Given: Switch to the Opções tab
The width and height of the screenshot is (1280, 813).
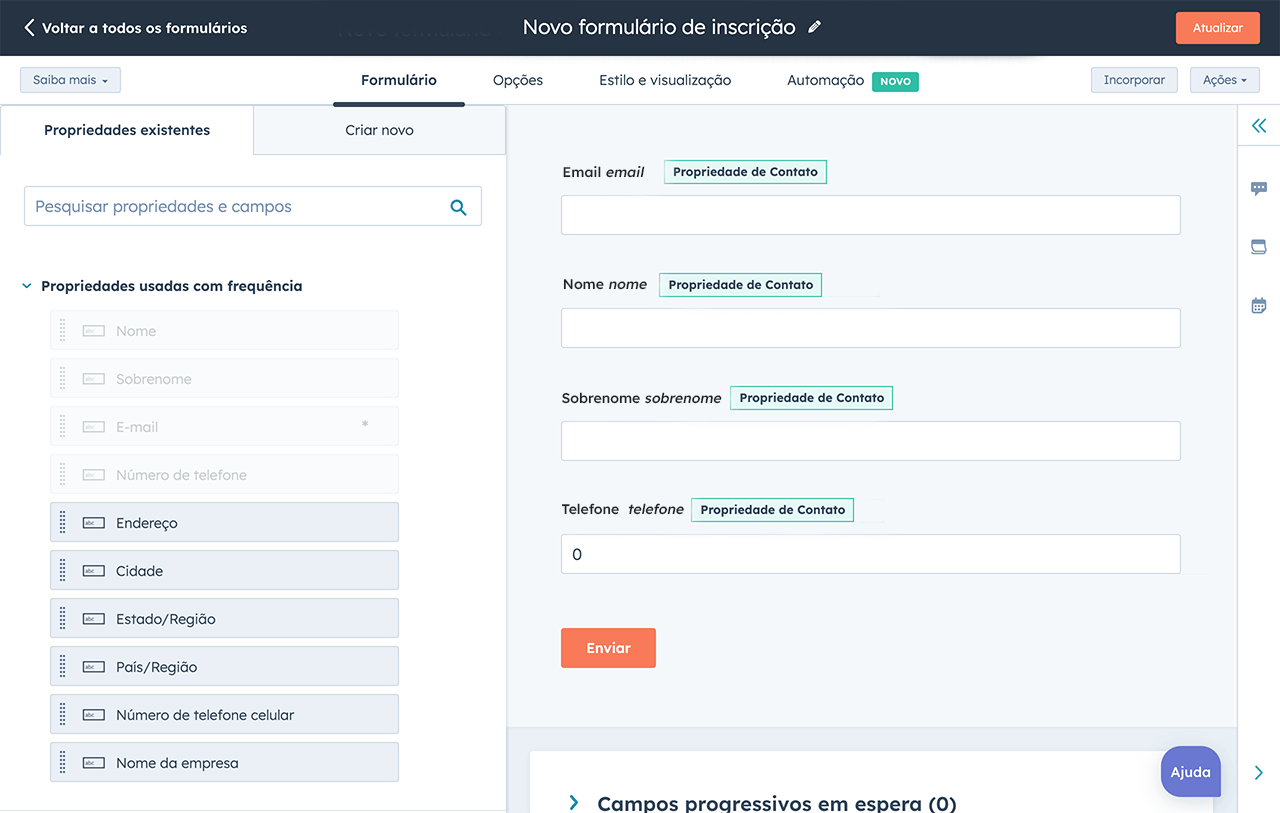Looking at the screenshot, I should [518, 80].
